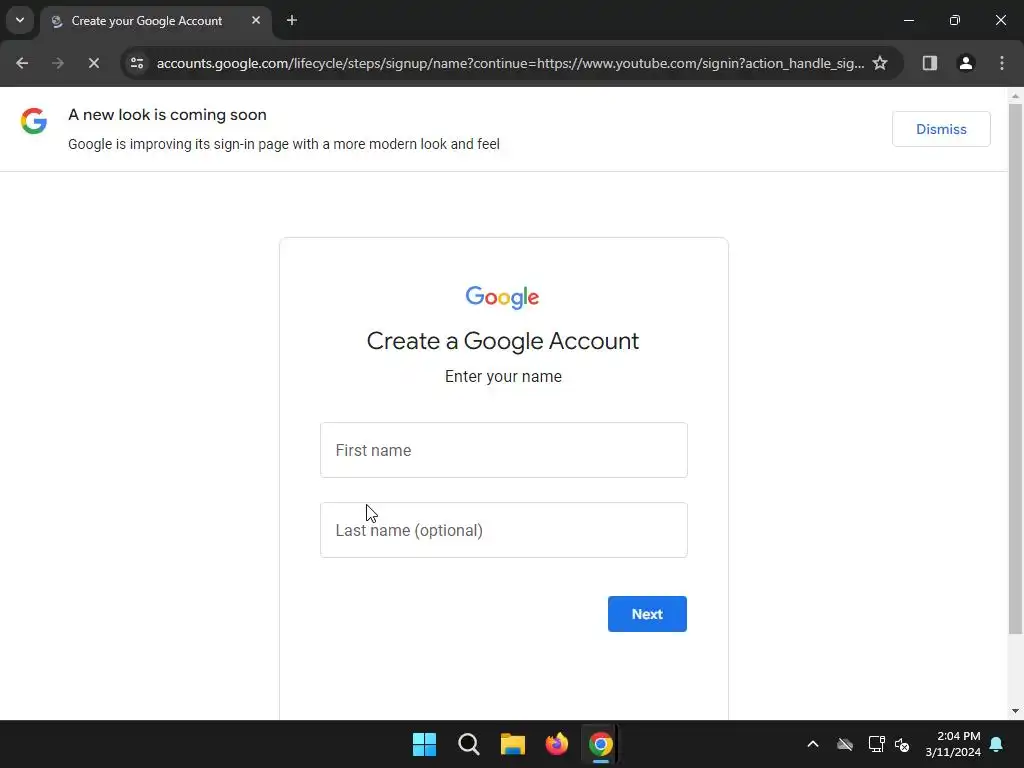Screen dimensions: 1024x768
Task: Dismiss the new look banner
Action: tap(941, 129)
